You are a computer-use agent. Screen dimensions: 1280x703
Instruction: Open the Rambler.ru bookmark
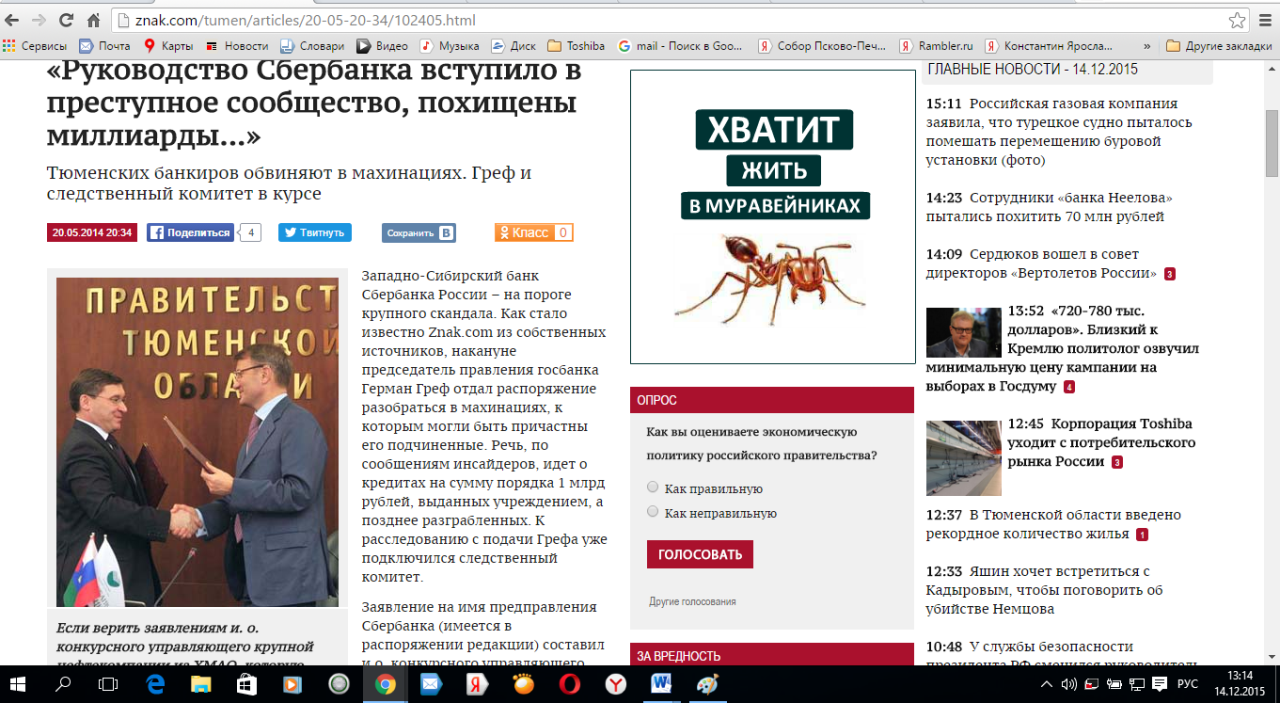(936, 46)
